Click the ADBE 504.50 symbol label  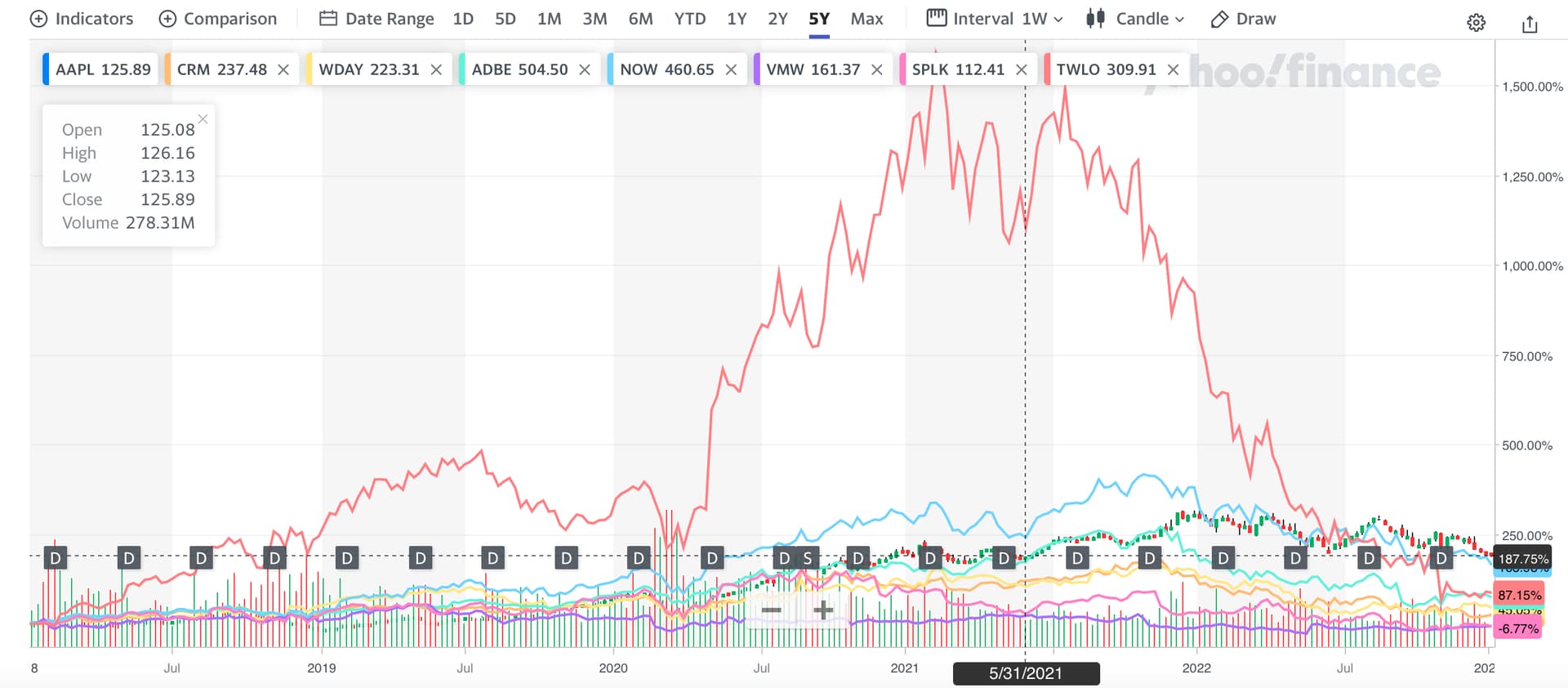click(x=519, y=69)
